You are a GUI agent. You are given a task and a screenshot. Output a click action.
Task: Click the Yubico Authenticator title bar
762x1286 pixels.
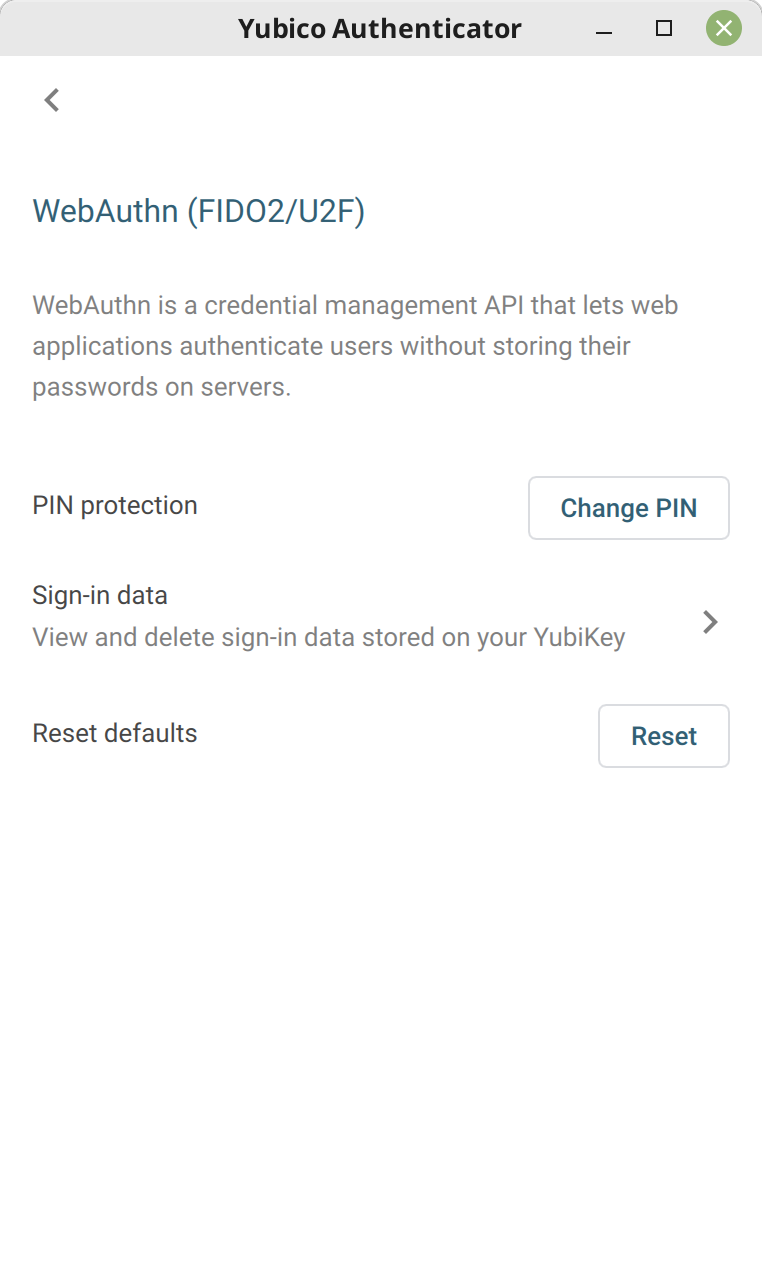click(x=380, y=28)
